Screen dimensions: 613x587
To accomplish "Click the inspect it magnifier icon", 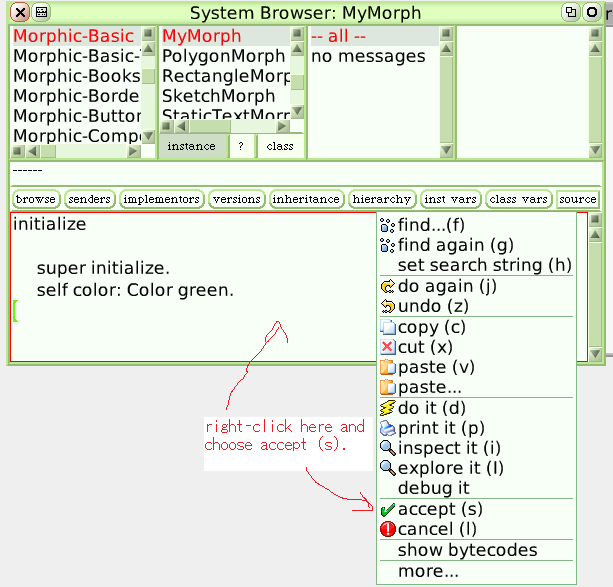I will coord(388,448).
